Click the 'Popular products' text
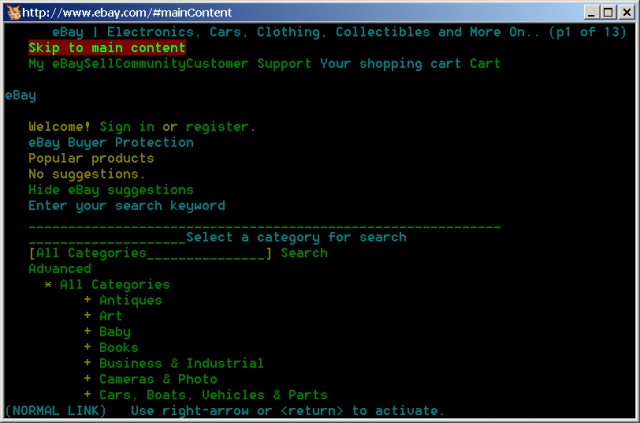 click(91, 159)
